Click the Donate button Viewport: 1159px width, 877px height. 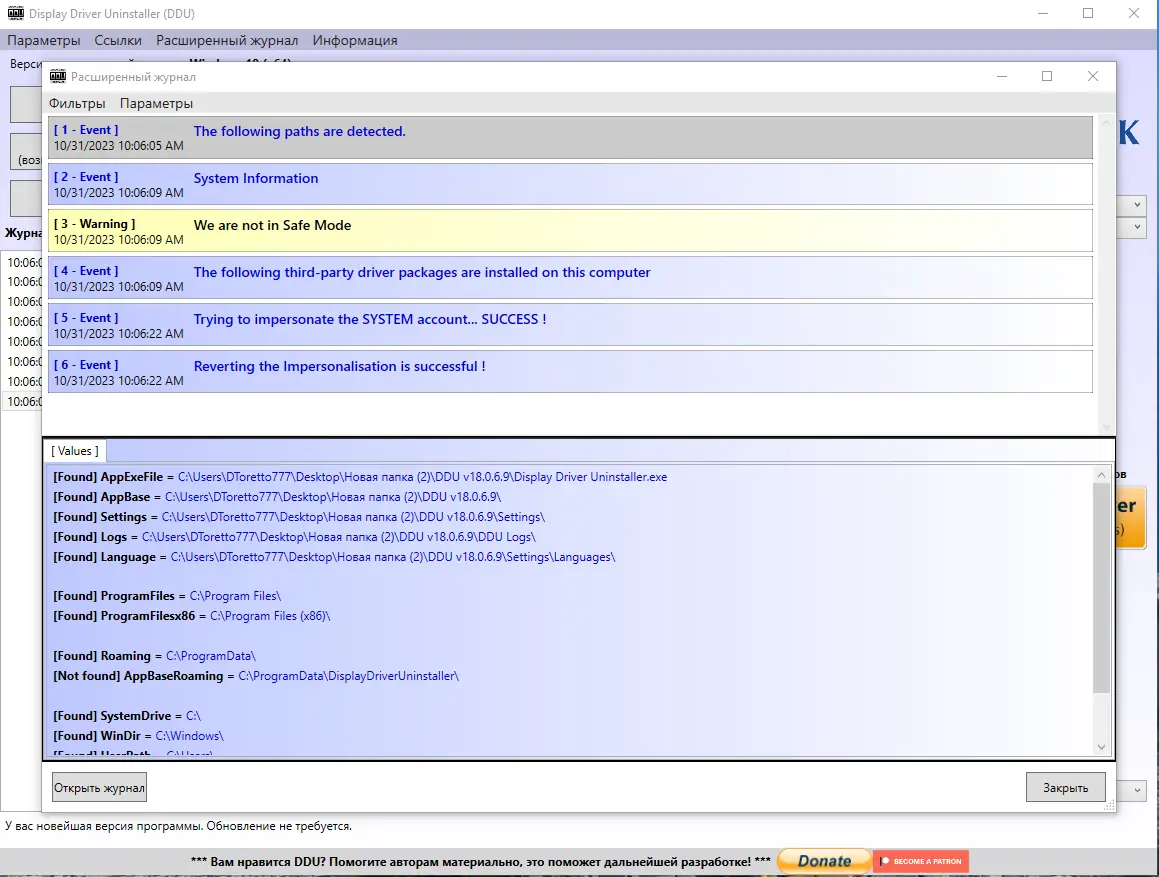click(x=823, y=861)
